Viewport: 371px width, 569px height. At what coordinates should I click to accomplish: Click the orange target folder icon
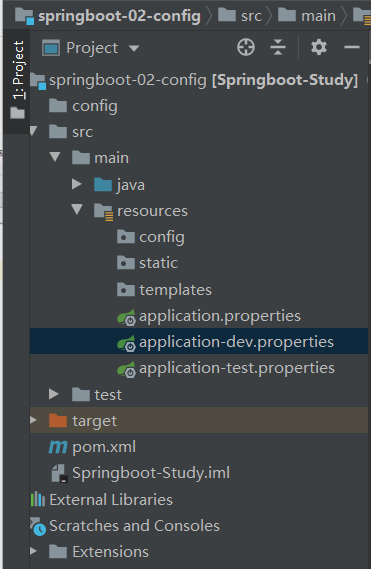pyautogui.click(x=58, y=421)
